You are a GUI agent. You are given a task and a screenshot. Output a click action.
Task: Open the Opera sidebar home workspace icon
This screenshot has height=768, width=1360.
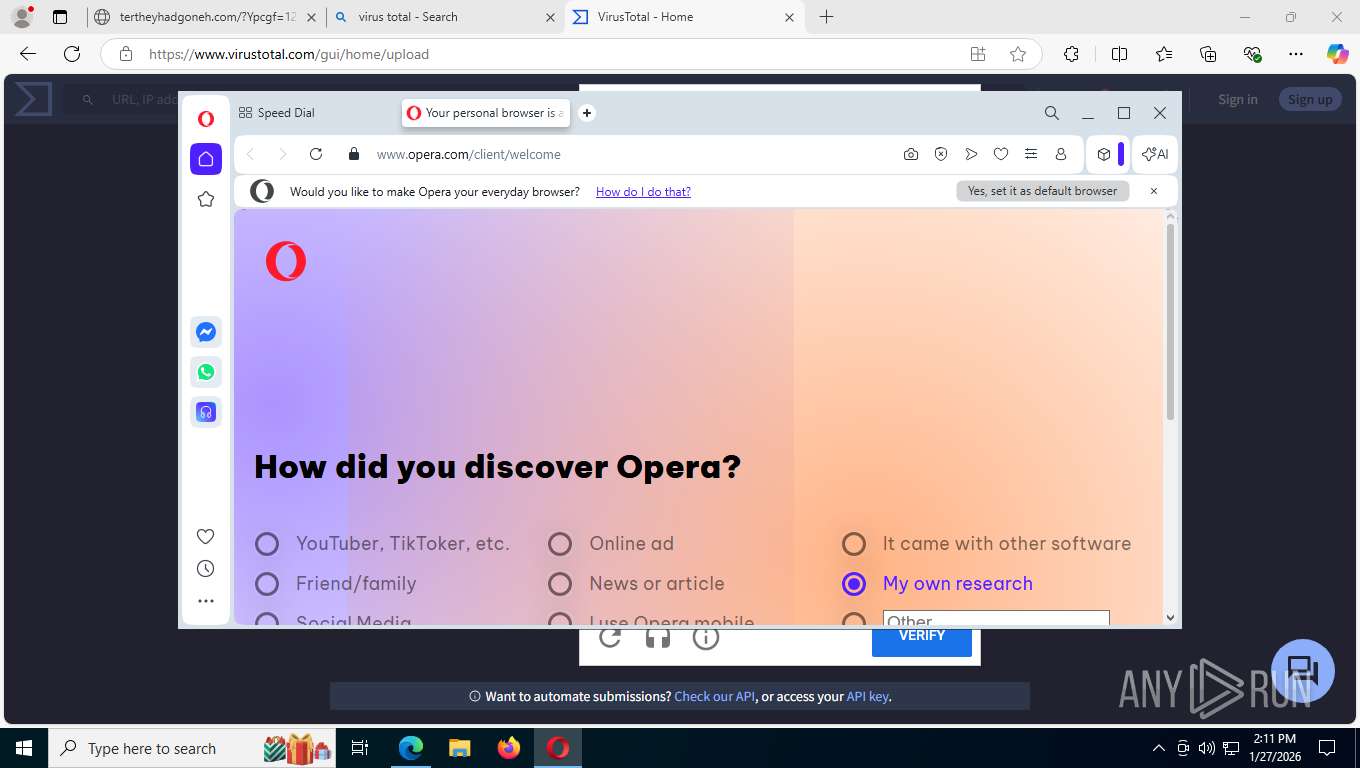(206, 159)
